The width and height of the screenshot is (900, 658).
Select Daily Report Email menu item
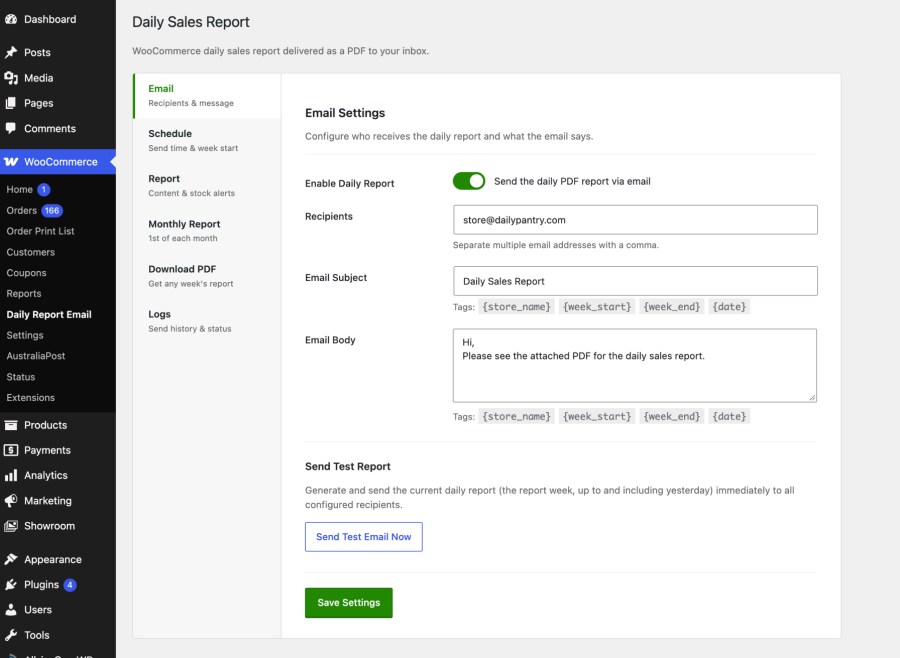[49, 314]
